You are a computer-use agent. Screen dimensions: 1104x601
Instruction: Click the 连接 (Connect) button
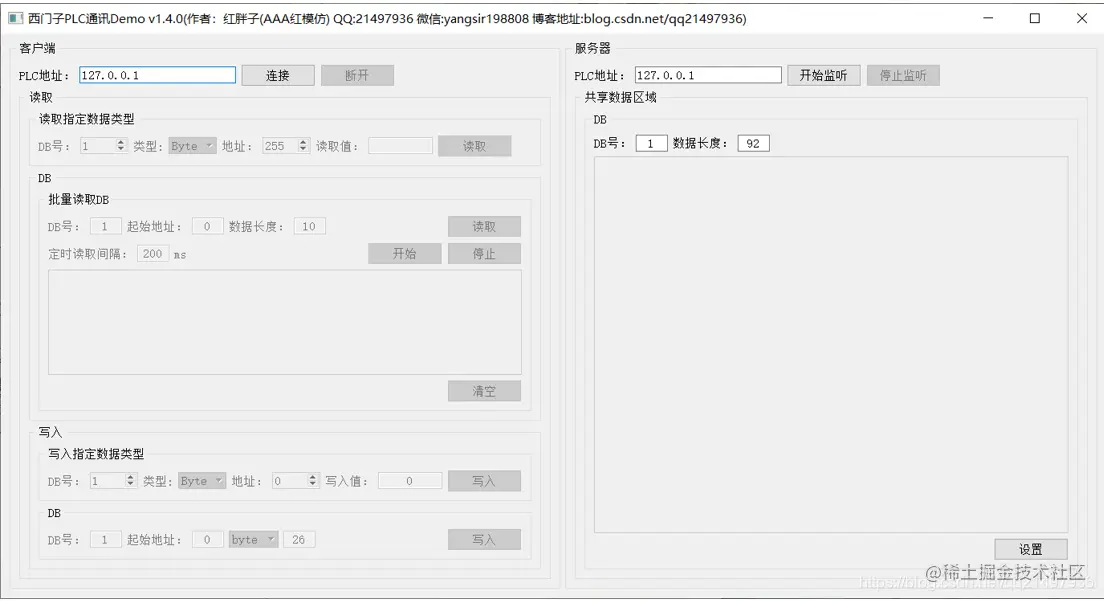[x=277, y=74]
